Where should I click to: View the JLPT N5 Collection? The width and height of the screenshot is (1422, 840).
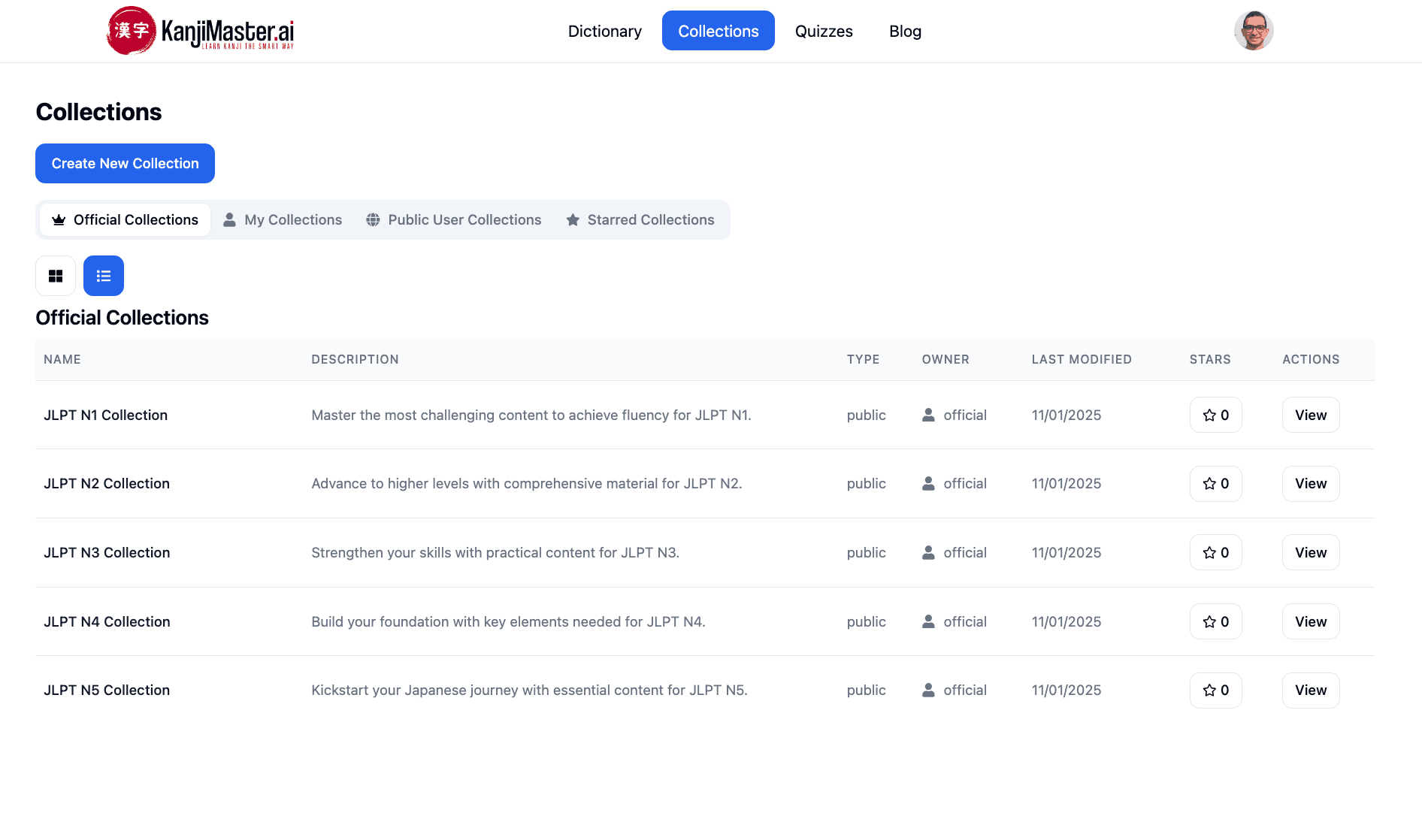pos(1310,690)
